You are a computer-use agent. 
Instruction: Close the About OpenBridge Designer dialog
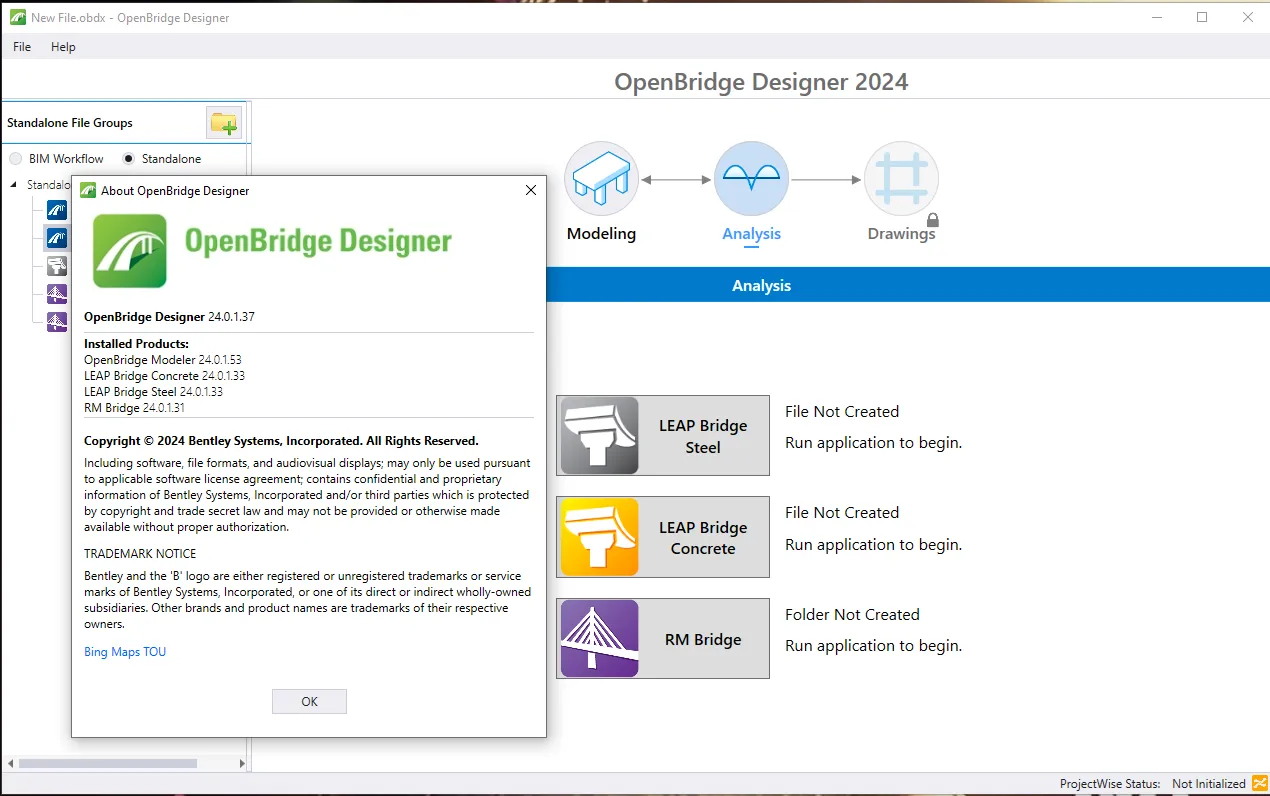click(531, 190)
